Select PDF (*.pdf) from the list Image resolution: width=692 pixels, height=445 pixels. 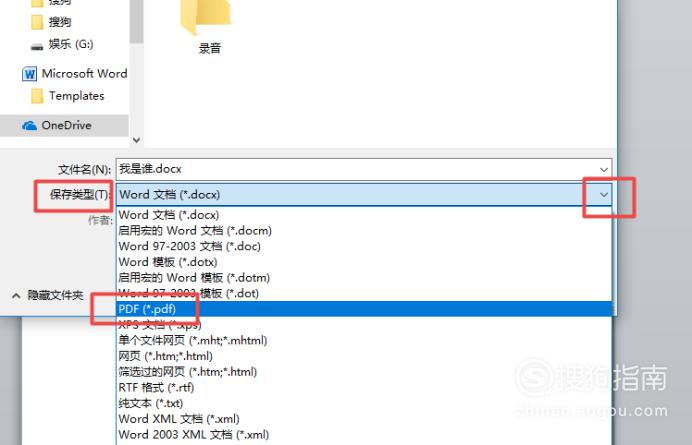pos(364,309)
